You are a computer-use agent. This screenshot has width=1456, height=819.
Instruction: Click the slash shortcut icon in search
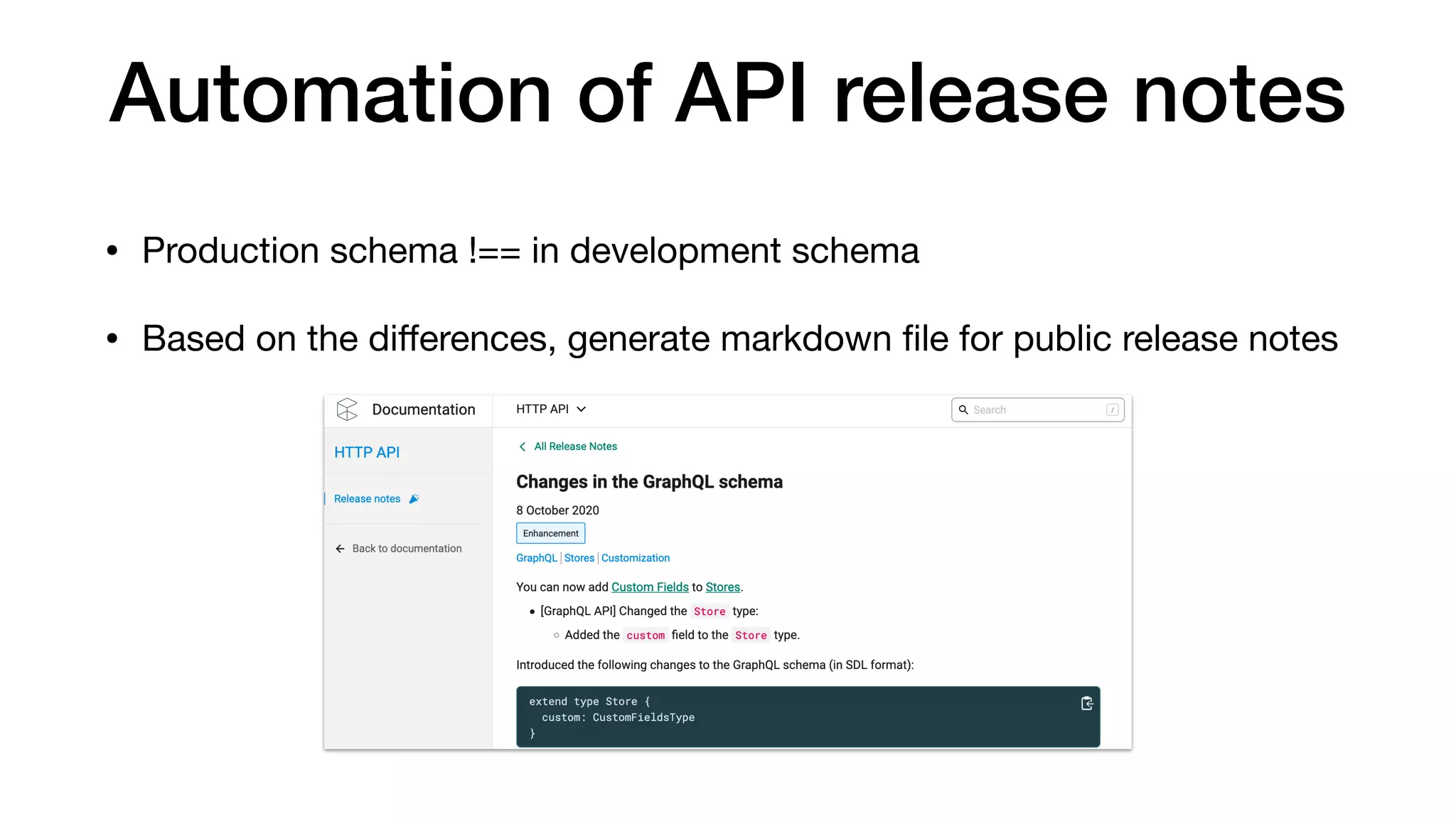tap(1113, 409)
